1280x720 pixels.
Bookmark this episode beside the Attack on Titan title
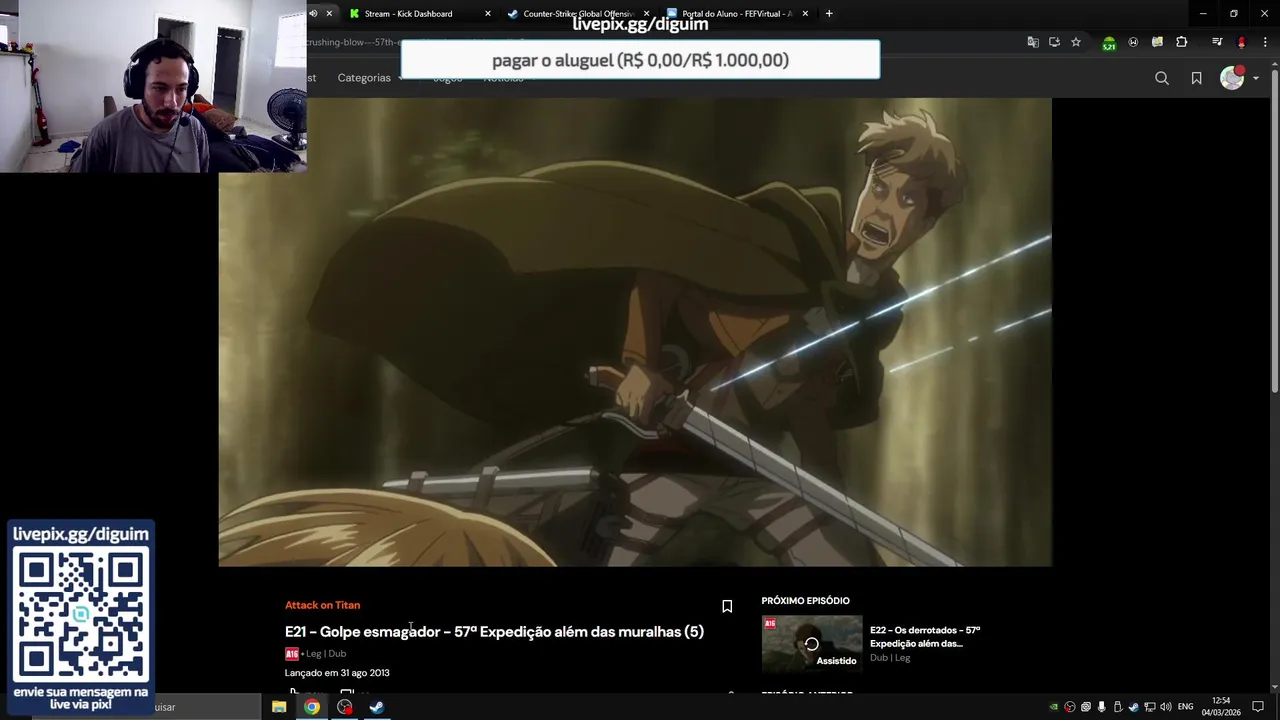[x=727, y=606]
